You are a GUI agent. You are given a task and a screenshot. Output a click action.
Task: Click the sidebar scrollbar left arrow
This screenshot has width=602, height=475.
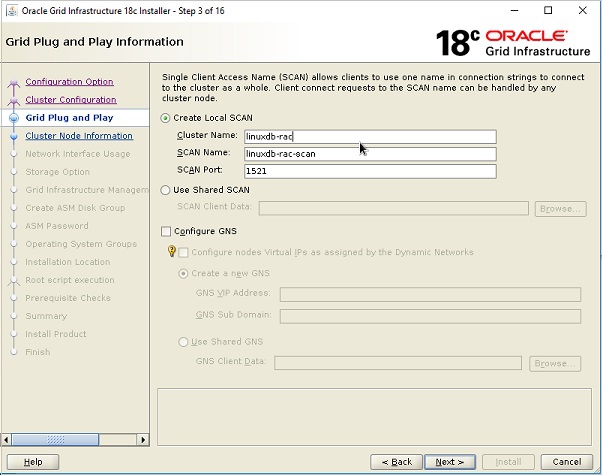[x=6, y=440]
